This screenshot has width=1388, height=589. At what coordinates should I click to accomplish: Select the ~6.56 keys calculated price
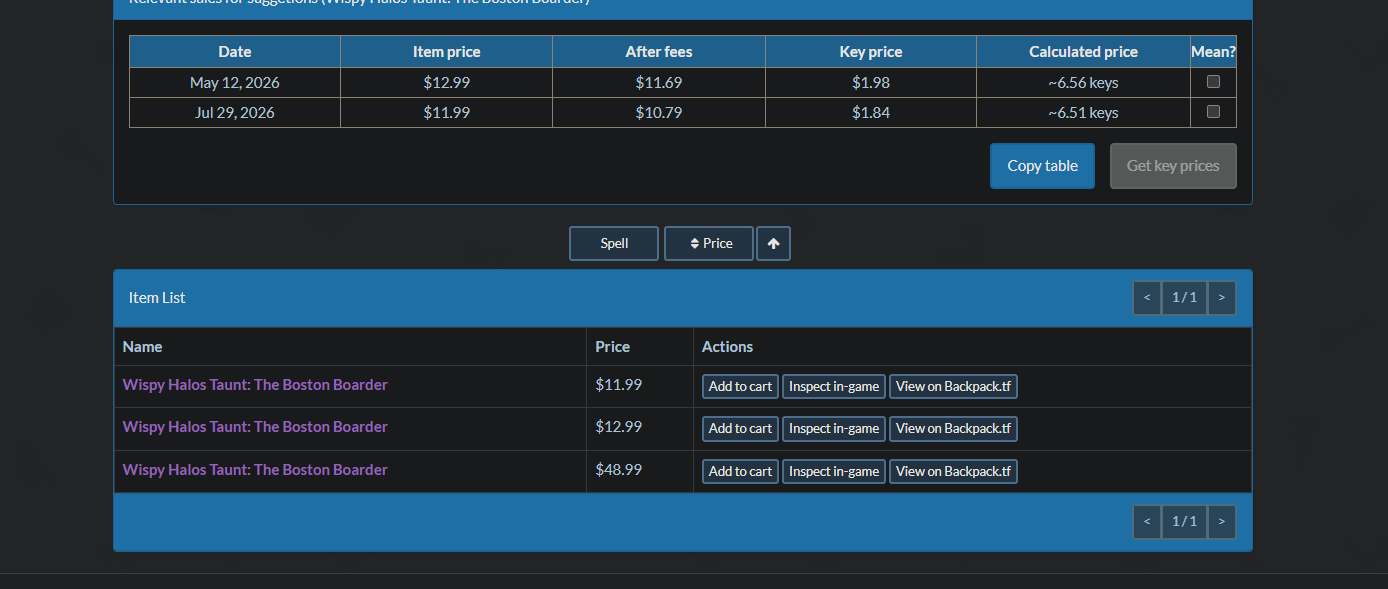1083,82
